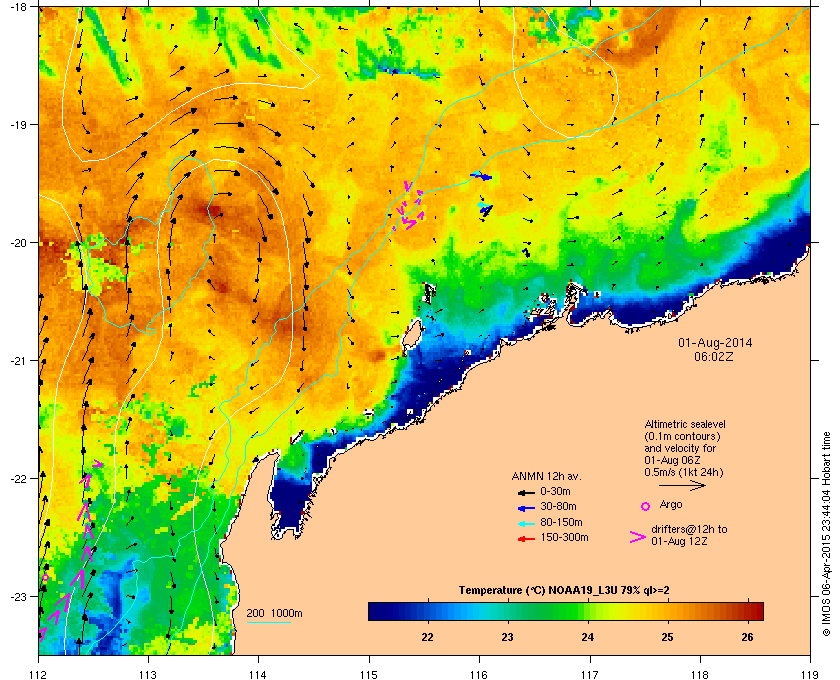Click colorbar tick label 24
Viewport: 840px width, 680px height.
pyautogui.click(x=588, y=637)
